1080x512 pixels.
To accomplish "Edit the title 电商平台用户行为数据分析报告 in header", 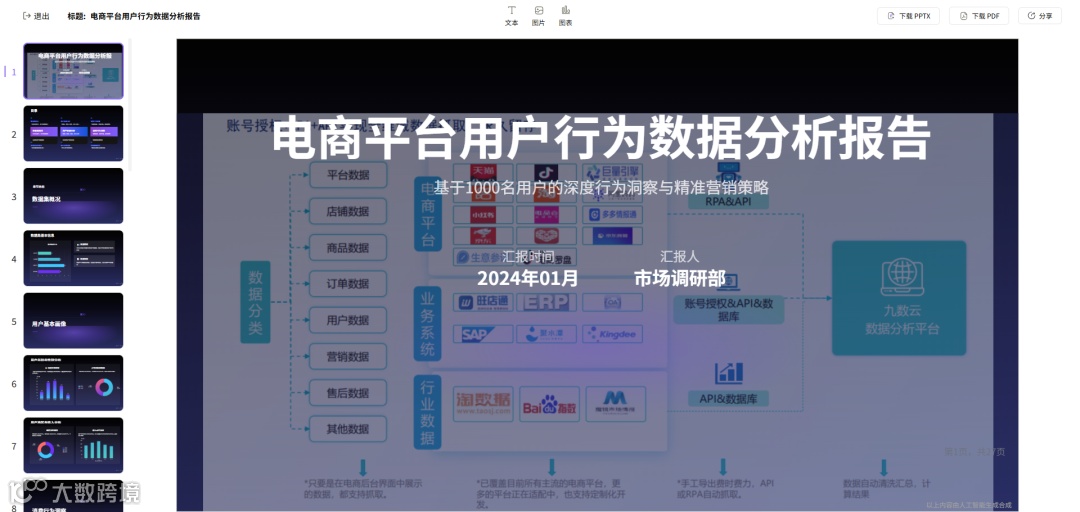I will coord(145,16).
